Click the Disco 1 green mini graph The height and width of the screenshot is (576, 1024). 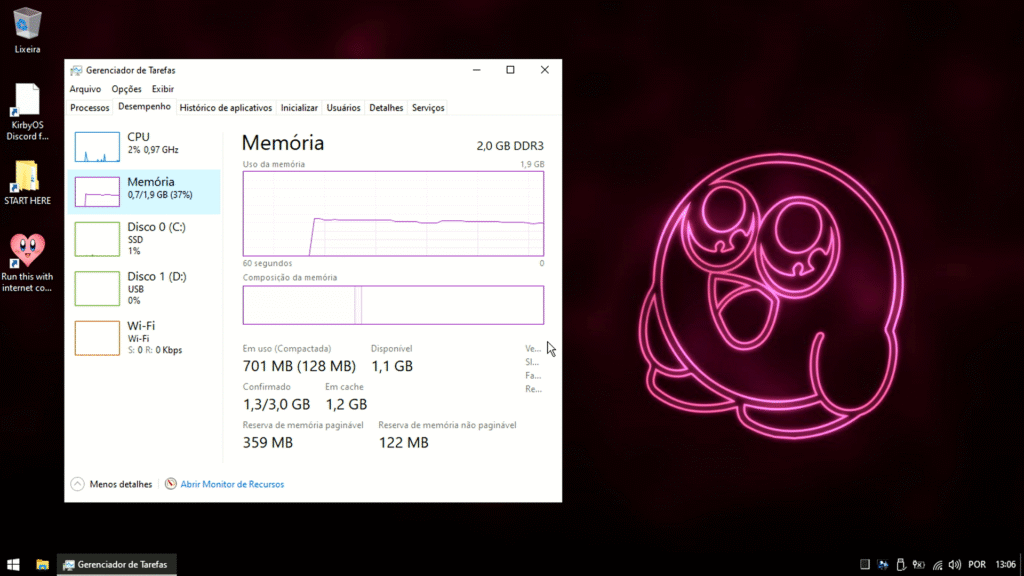(x=97, y=289)
